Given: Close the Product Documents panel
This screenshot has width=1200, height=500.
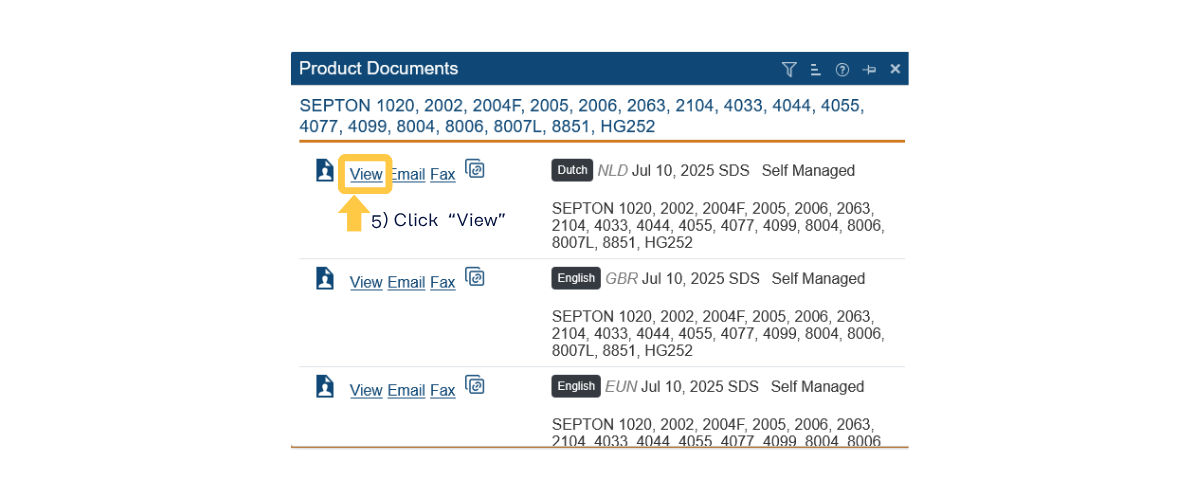Looking at the screenshot, I should click(x=895, y=69).
